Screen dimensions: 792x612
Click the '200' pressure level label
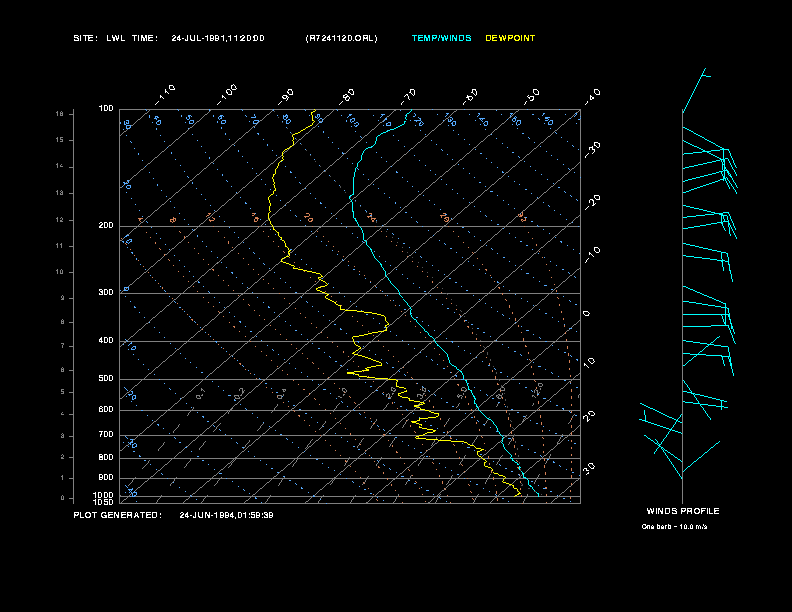[106, 226]
